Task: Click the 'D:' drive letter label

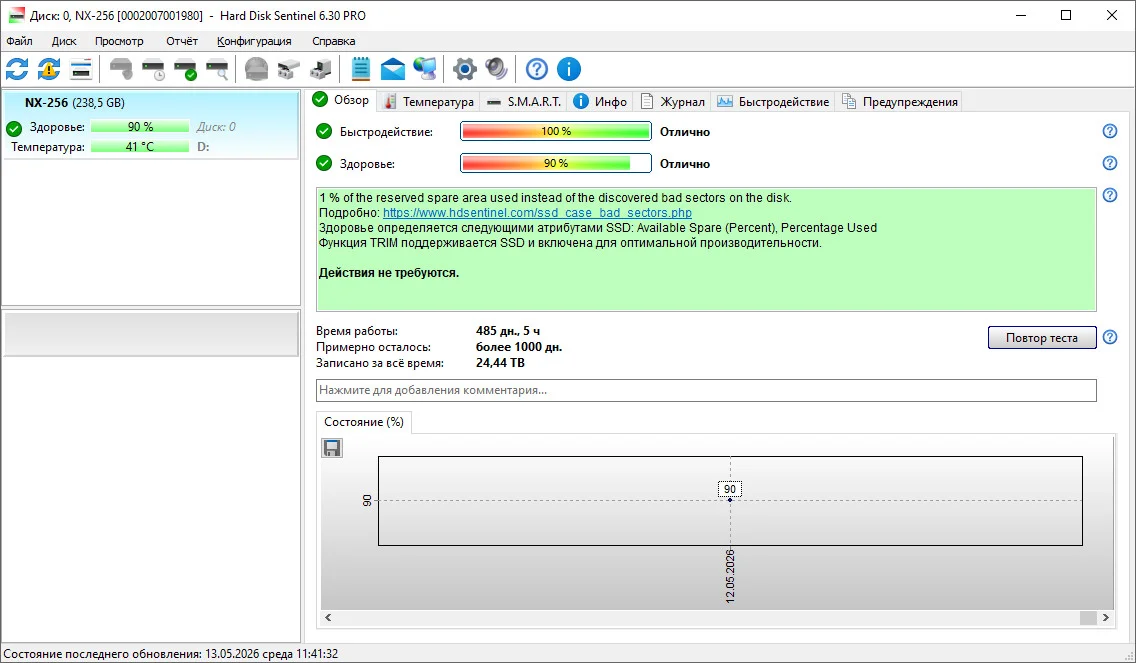Action: click(x=203, y=147)
